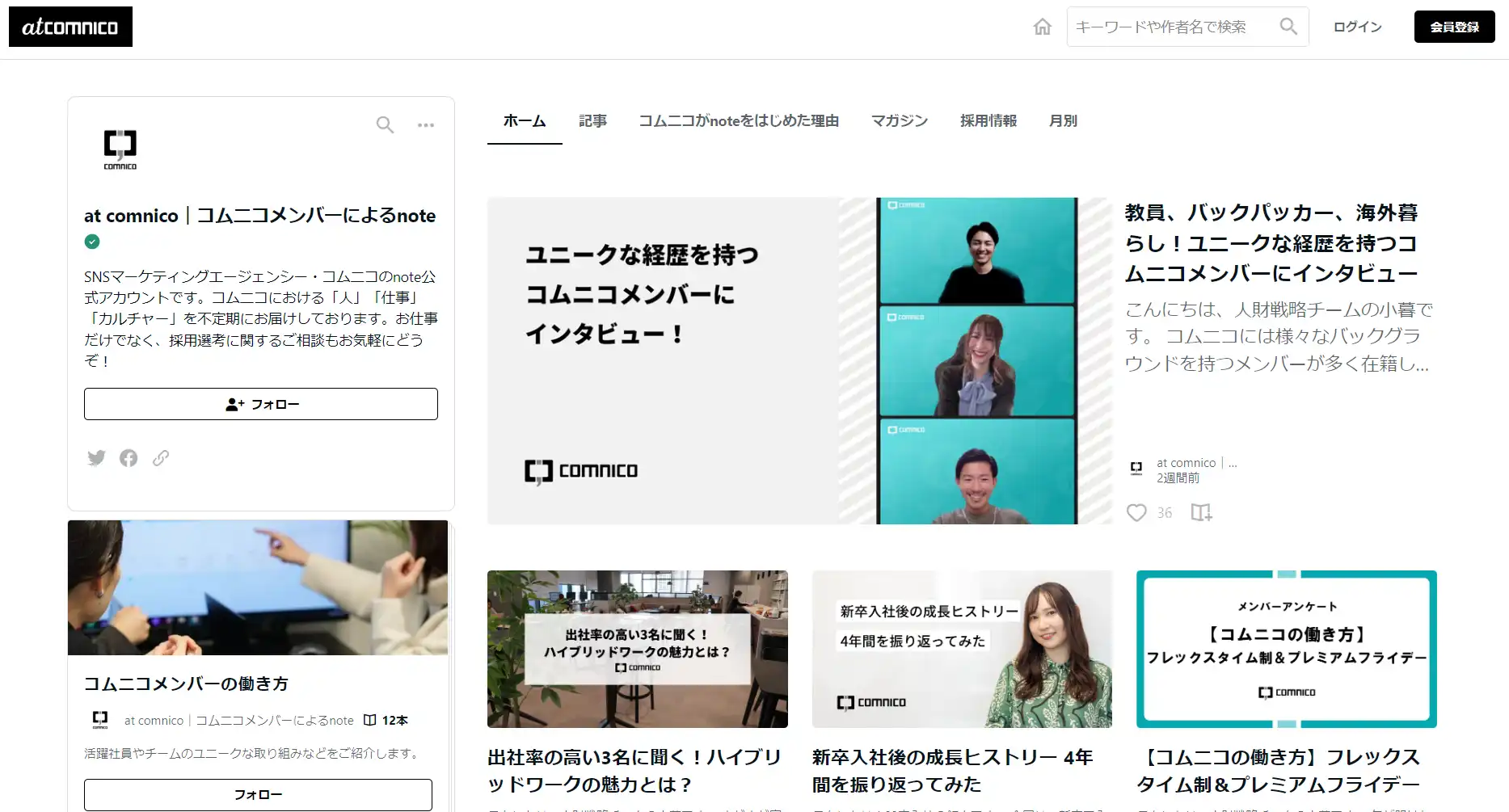
Task: Open the メンバーアンケート article thumbnail
Action: [1287, 650]
